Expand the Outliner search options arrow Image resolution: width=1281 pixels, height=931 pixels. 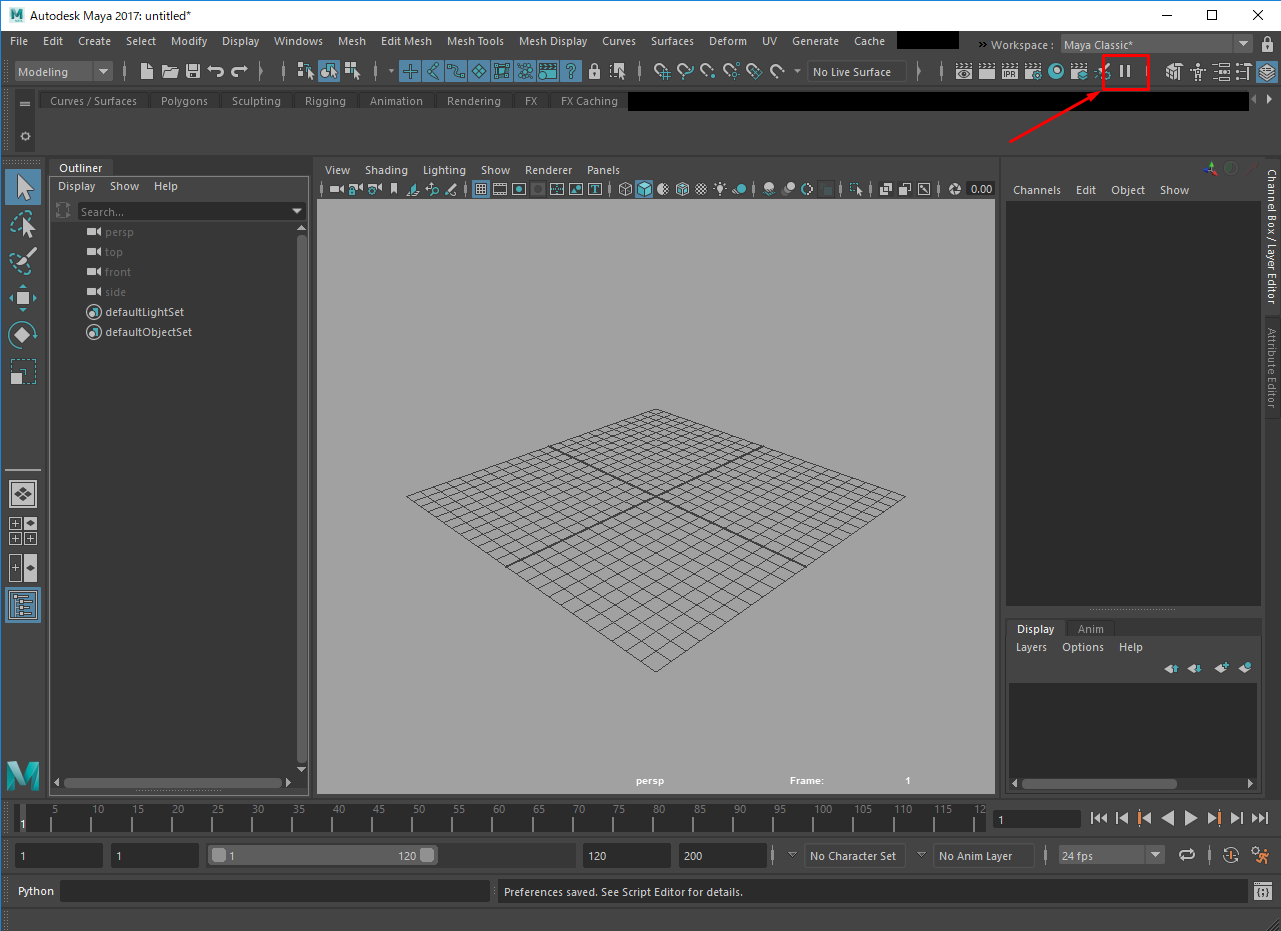coord(297,211)
